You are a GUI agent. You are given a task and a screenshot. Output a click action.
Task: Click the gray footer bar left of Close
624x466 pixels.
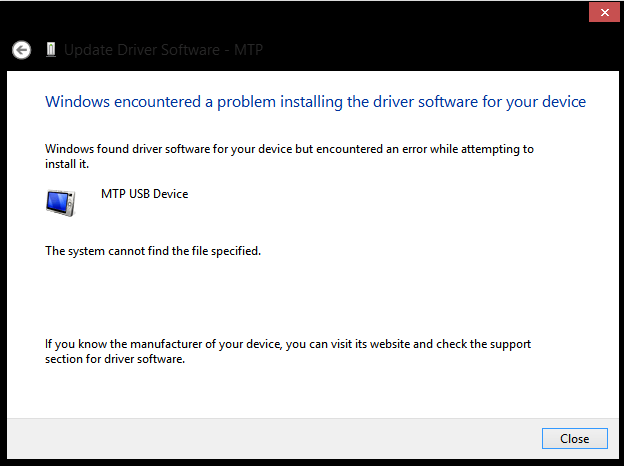270,438
